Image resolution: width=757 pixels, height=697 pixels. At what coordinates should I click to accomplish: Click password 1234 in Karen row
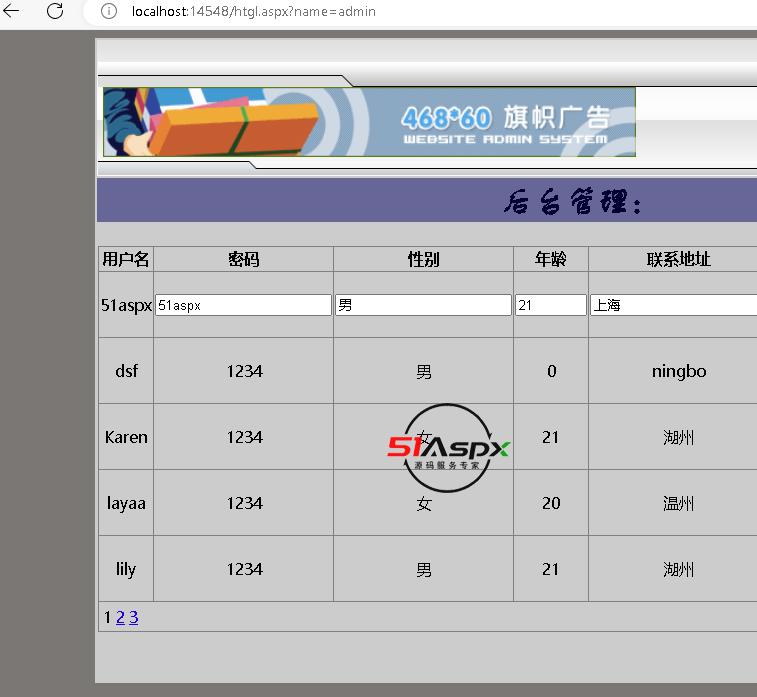[x=245, y=437]
